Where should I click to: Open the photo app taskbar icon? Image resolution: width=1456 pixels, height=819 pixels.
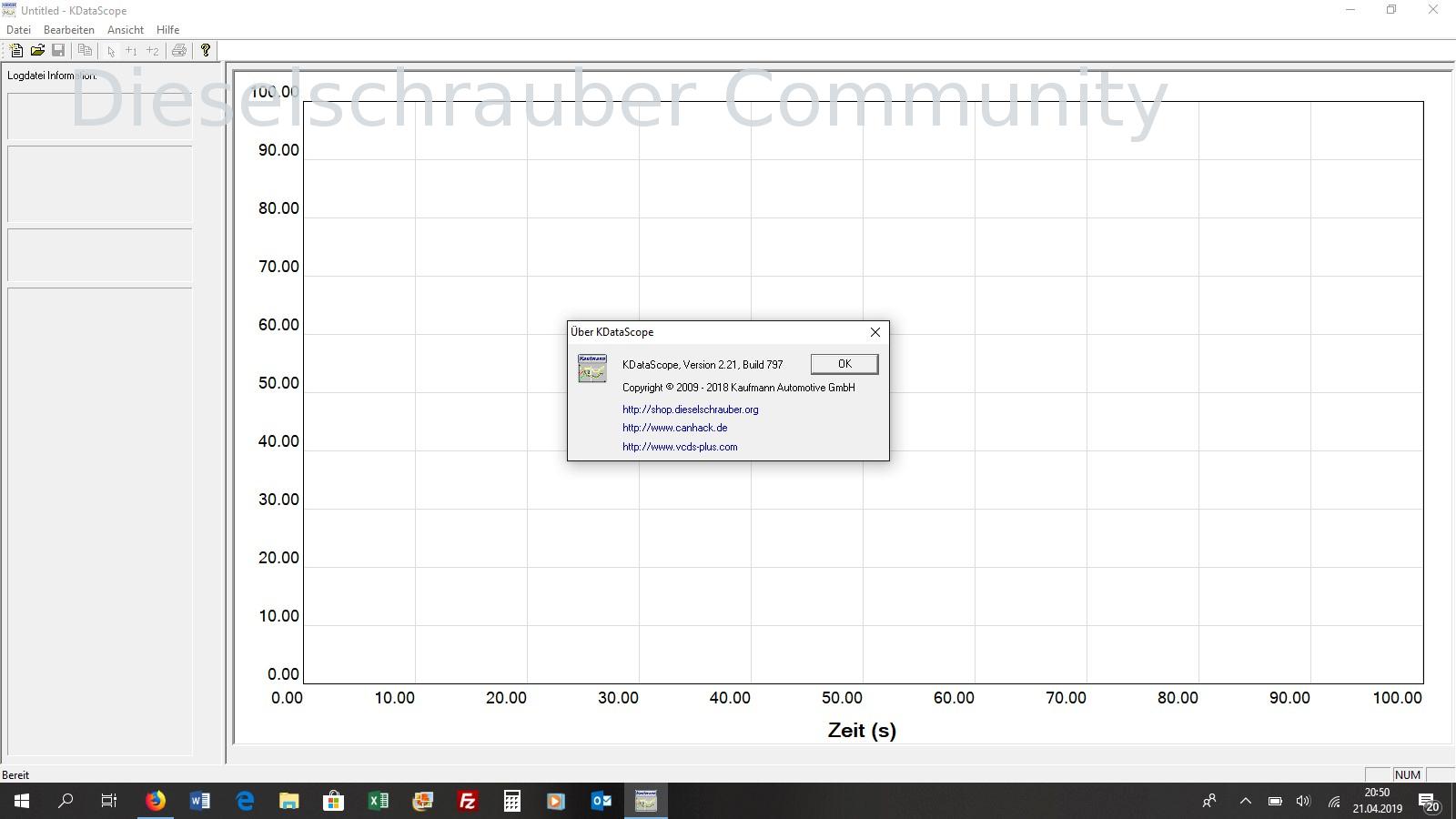(x=423, y=801)
